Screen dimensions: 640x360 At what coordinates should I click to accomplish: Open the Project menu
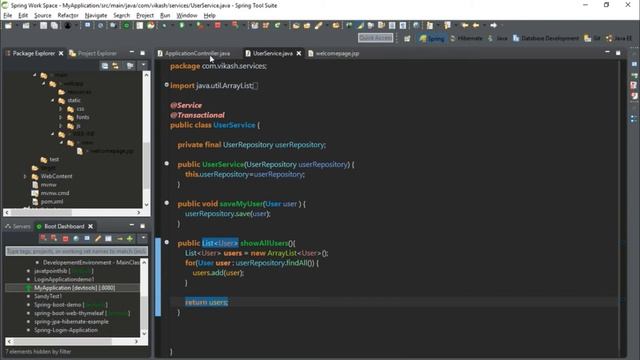[145, 16]
